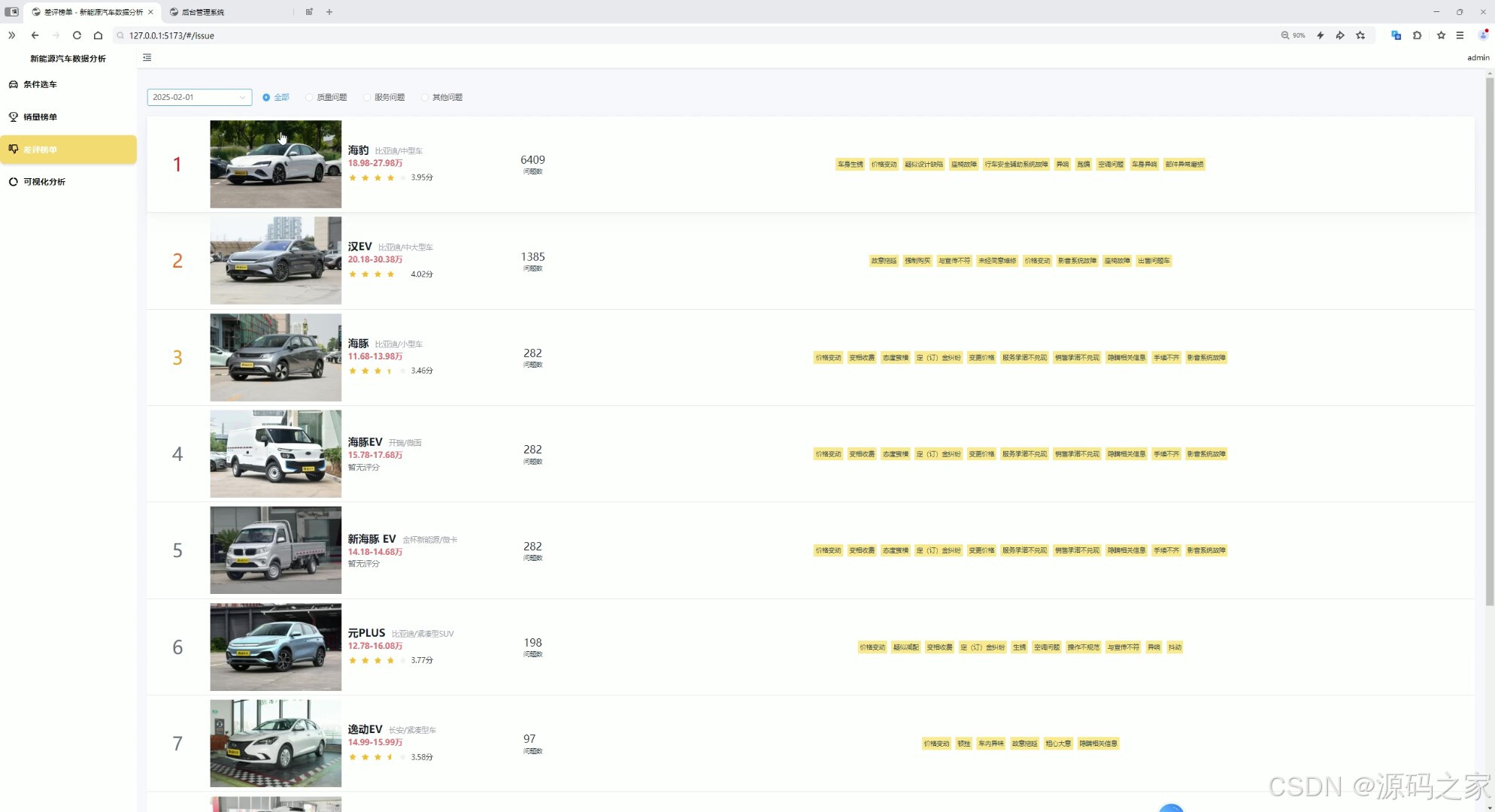Click the 汉EV car name link
Image resolution: width=1495 pixels, height=812 pixels.
[x=359, y=247]
